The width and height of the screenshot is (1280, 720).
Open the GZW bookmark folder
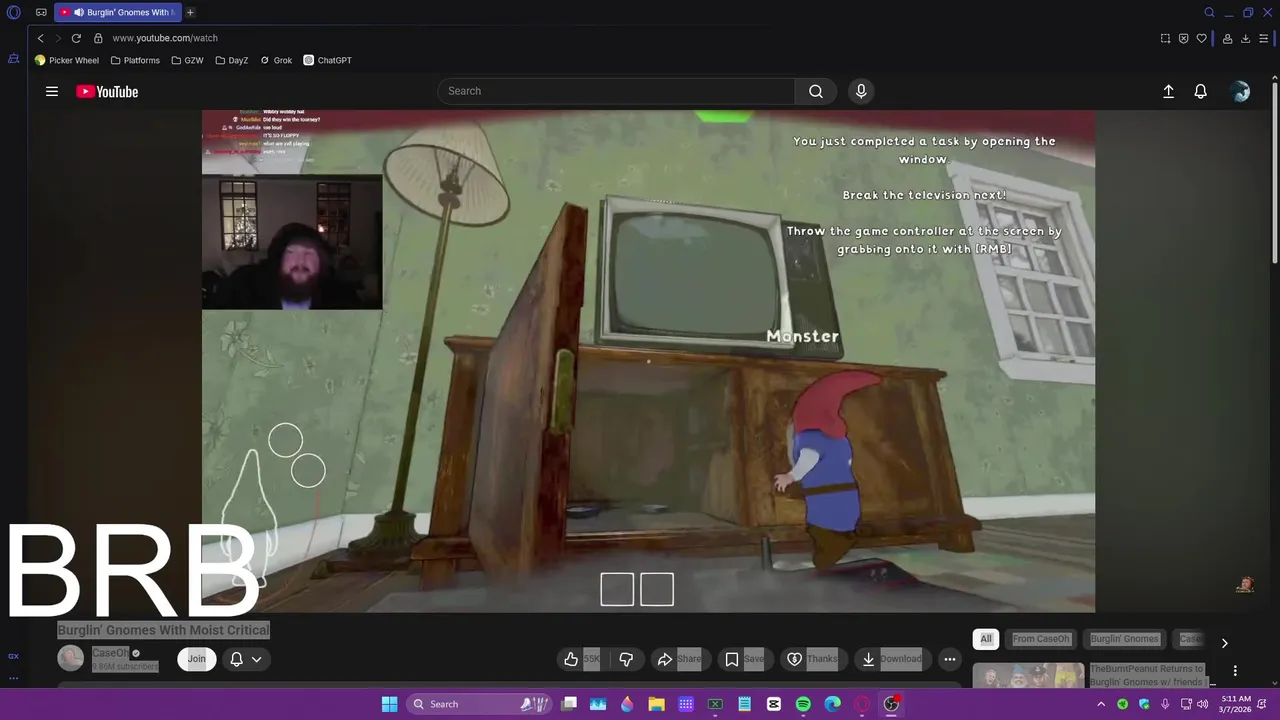pyautogui.click(x=187, y=60)
